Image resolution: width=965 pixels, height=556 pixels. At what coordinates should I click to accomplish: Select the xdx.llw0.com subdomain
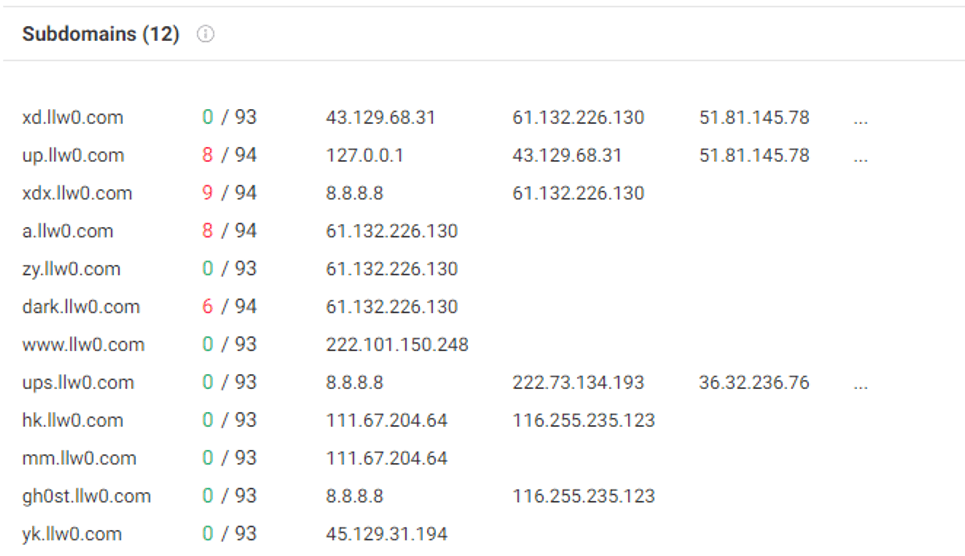(77, 193)
